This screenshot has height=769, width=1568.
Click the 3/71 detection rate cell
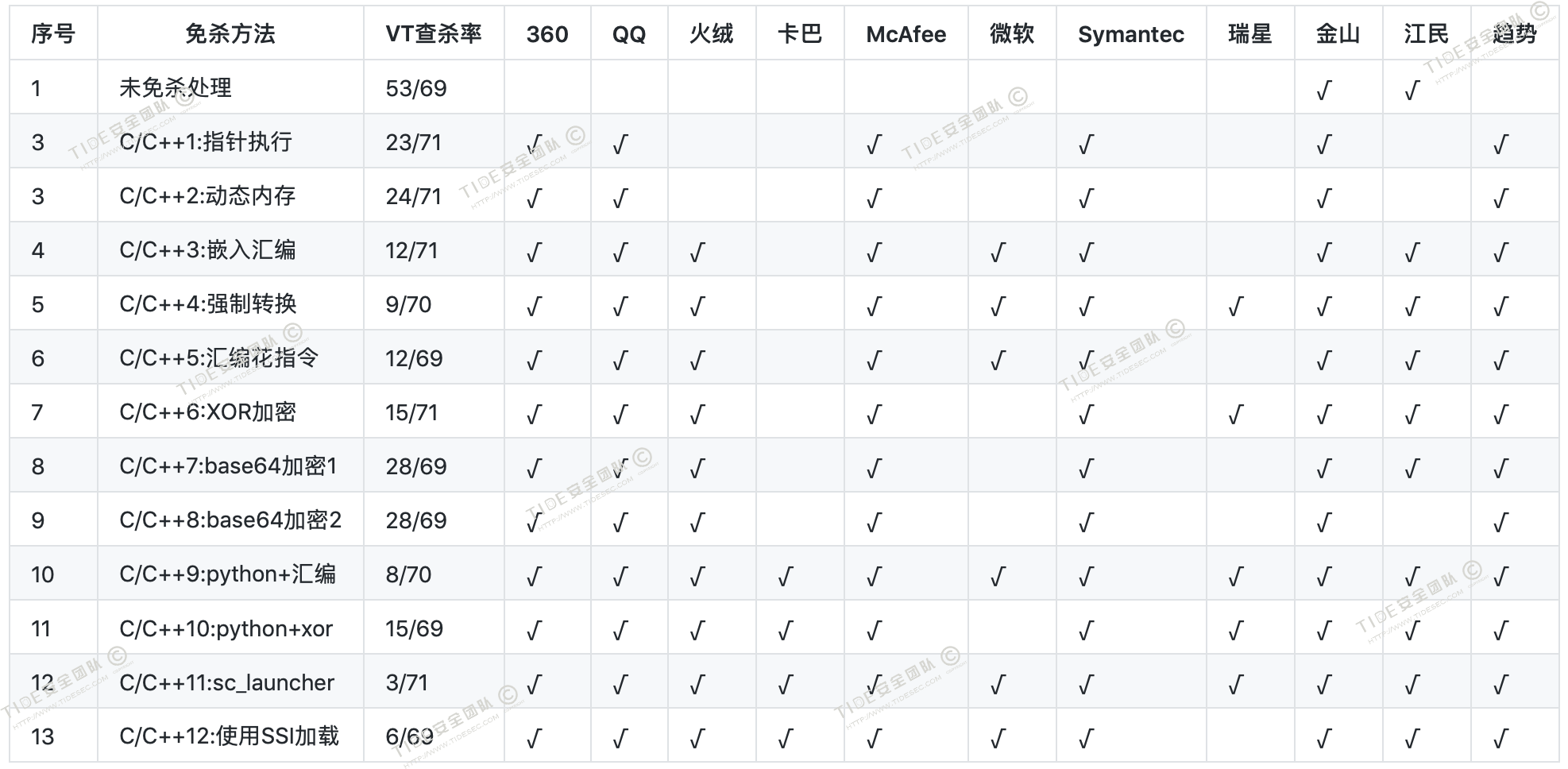point(407,682)
